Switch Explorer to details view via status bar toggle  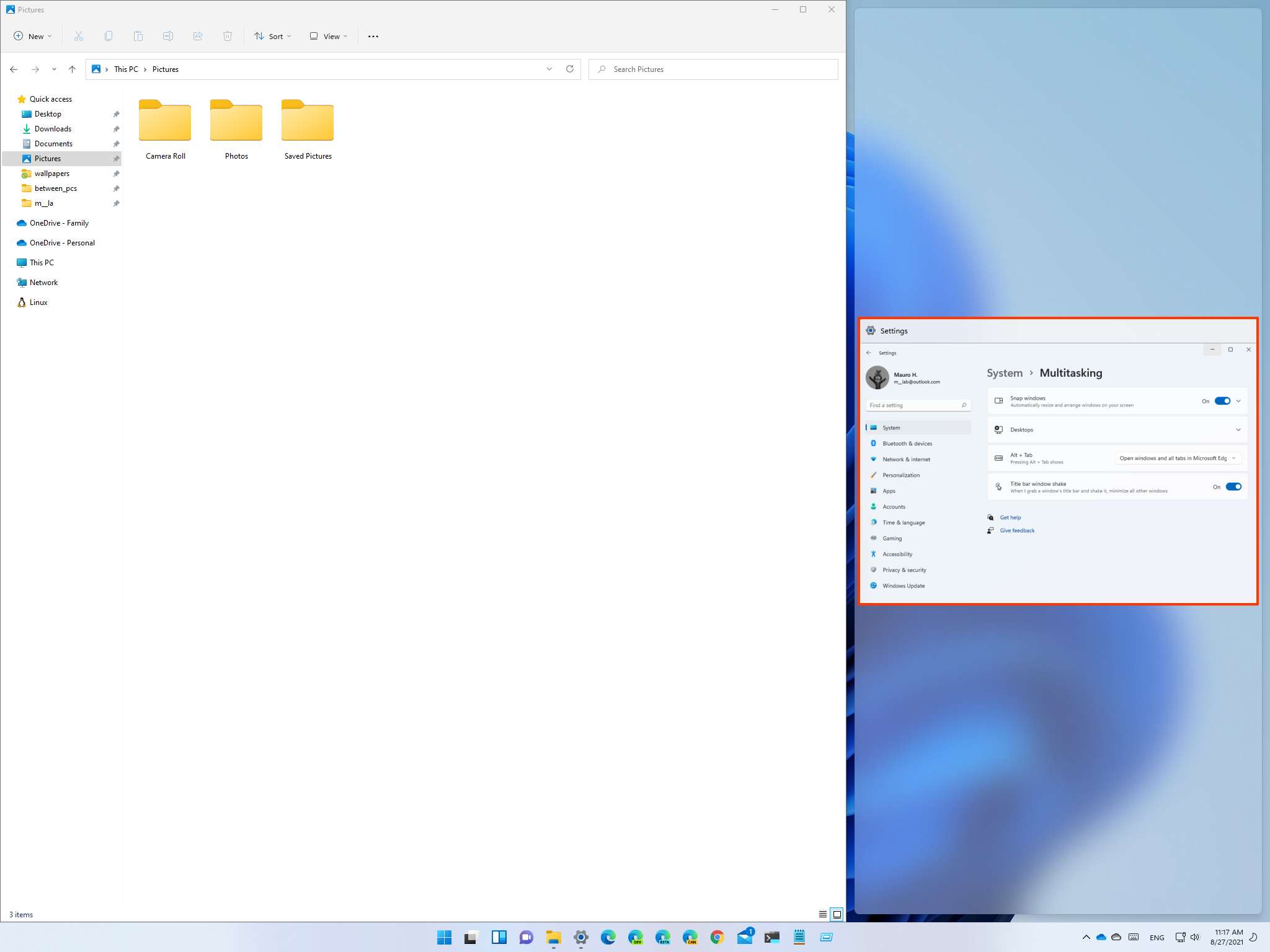(822, 914)
